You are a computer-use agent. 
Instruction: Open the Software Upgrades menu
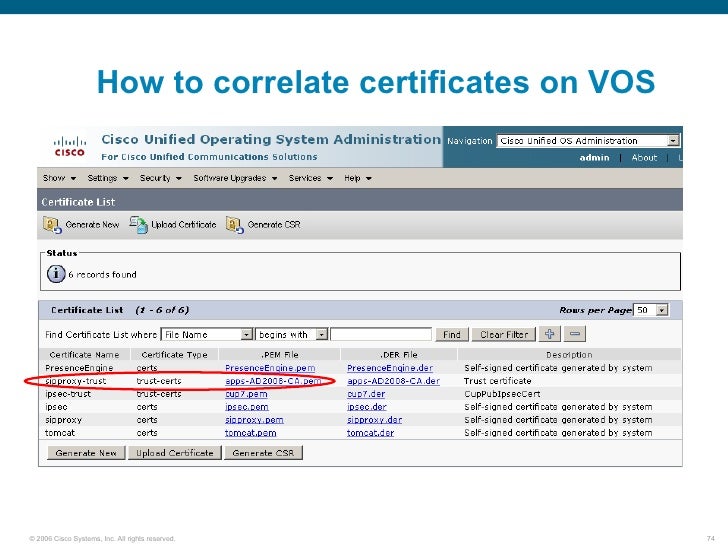click(x=235, y=178)
